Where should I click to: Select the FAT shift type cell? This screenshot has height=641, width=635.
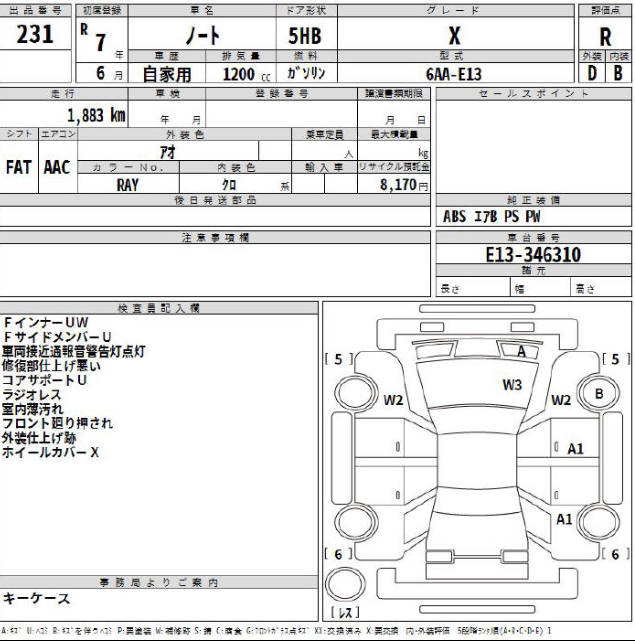[x=20, y=168]
